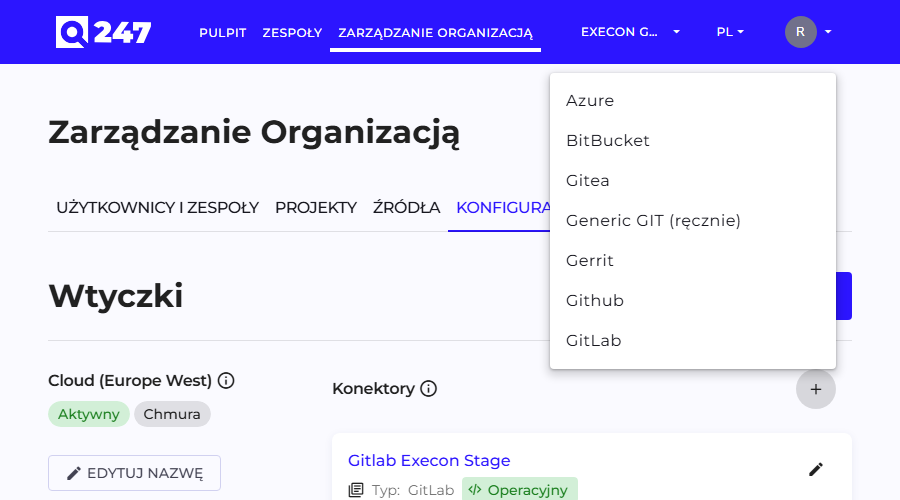The image size is (900, 500).
Task: Pick Generic GIT (ręcznie) option
Action: (693, 220)
